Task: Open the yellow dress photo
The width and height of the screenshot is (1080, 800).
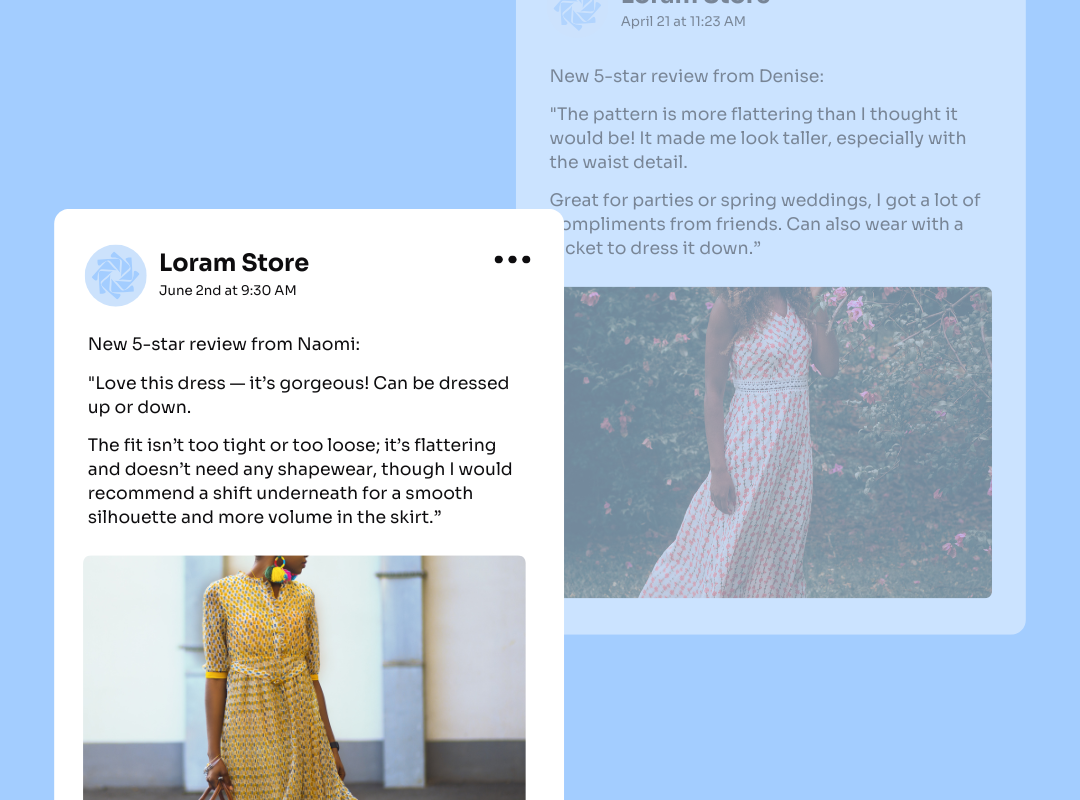Action: point(304,678)
